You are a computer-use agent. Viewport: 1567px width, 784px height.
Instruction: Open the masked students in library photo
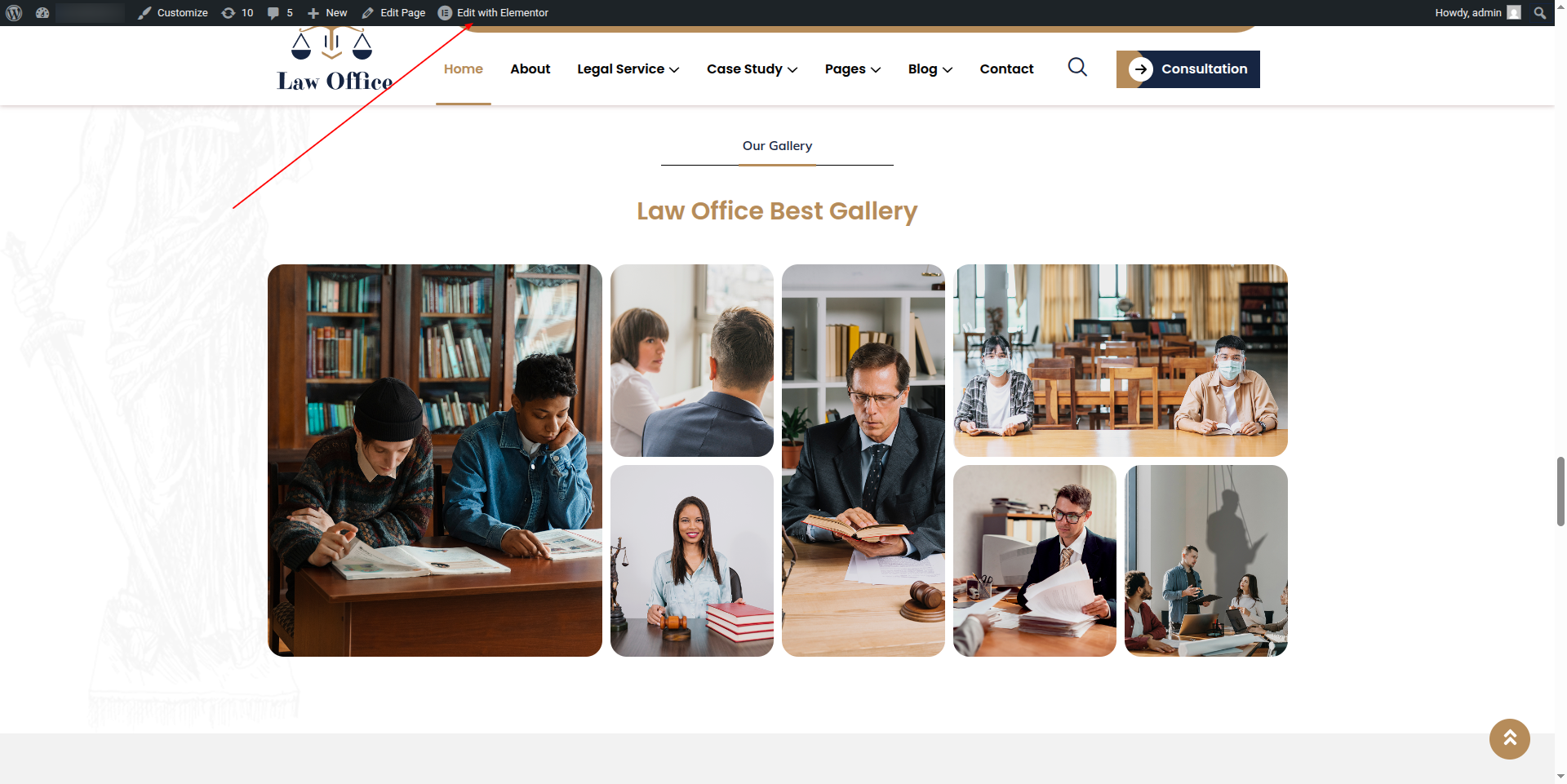point(1121,361)
